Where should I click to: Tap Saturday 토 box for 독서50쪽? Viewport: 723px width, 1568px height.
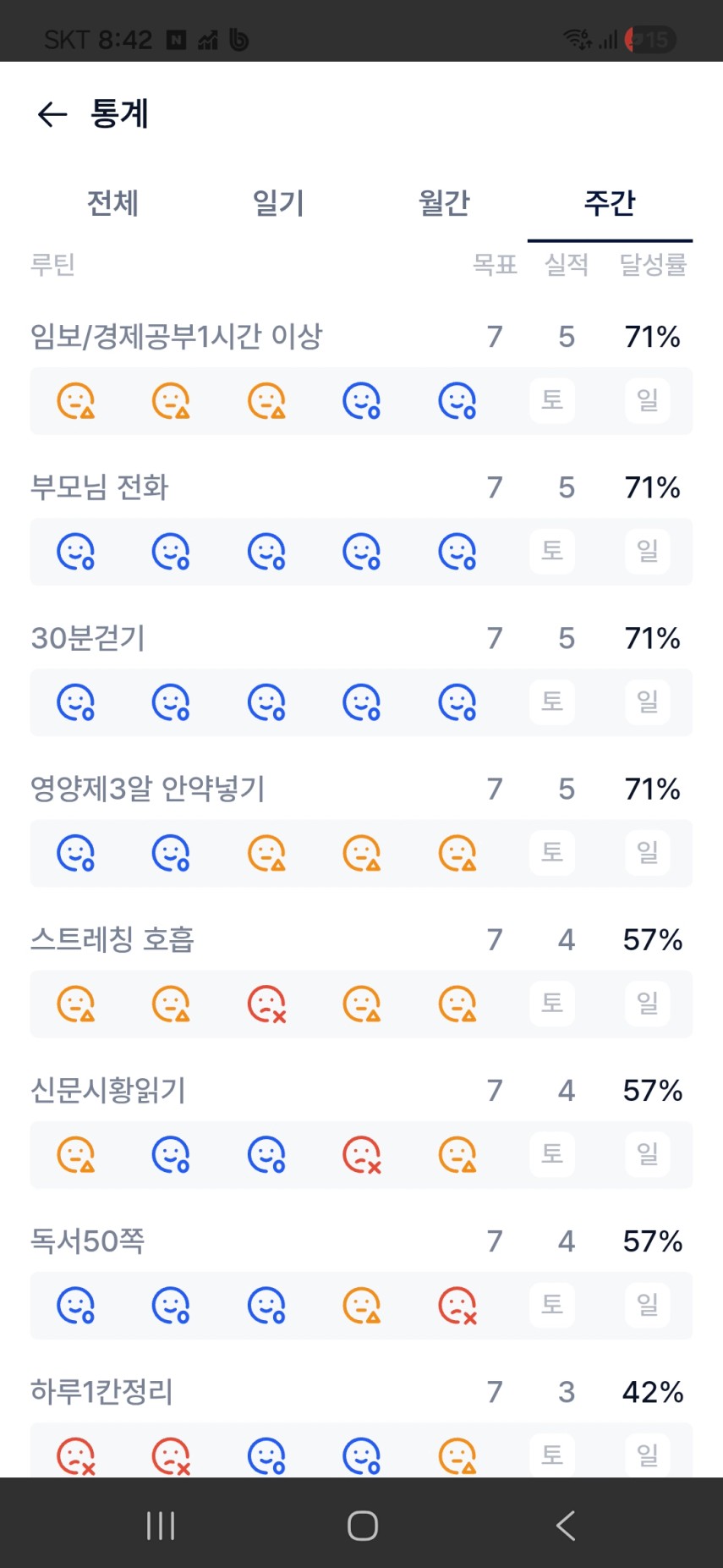552,1305
